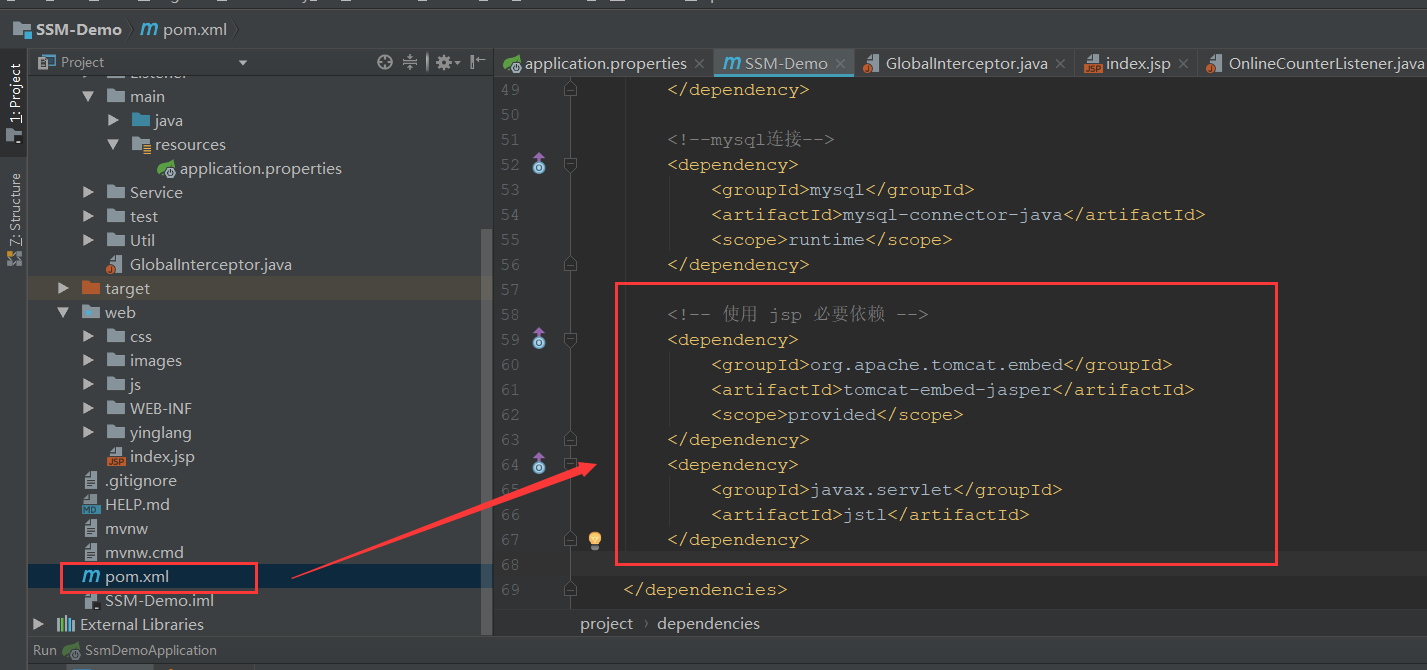
Task: Toggle fold marker at line 56 closing tag
Action: 570,264
